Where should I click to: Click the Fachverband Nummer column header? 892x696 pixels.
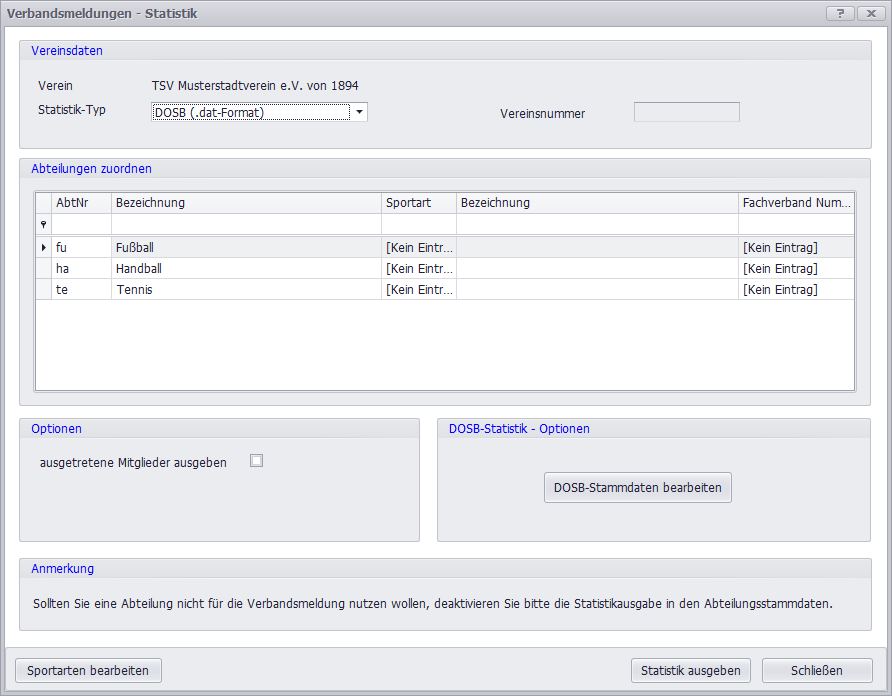pos(796,203)
